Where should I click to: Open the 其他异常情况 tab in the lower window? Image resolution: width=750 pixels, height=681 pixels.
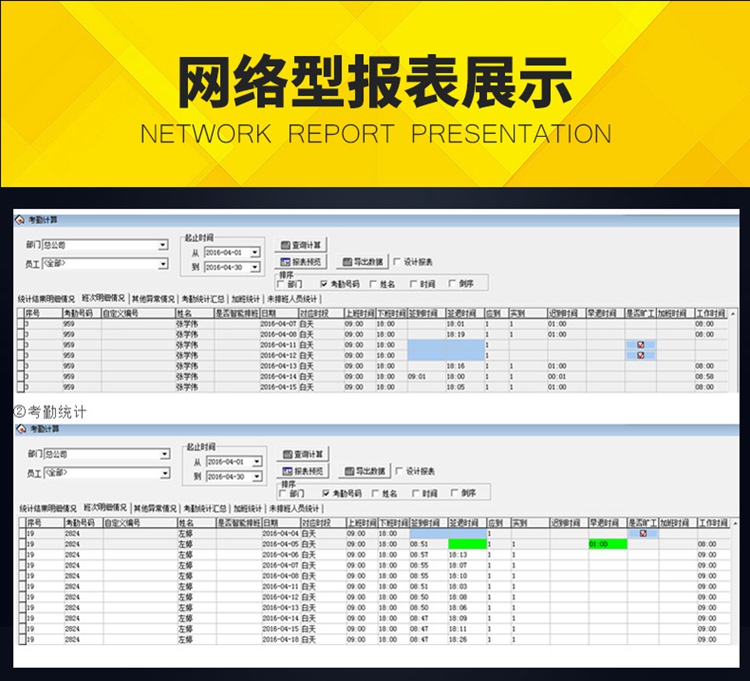(154, 508)
